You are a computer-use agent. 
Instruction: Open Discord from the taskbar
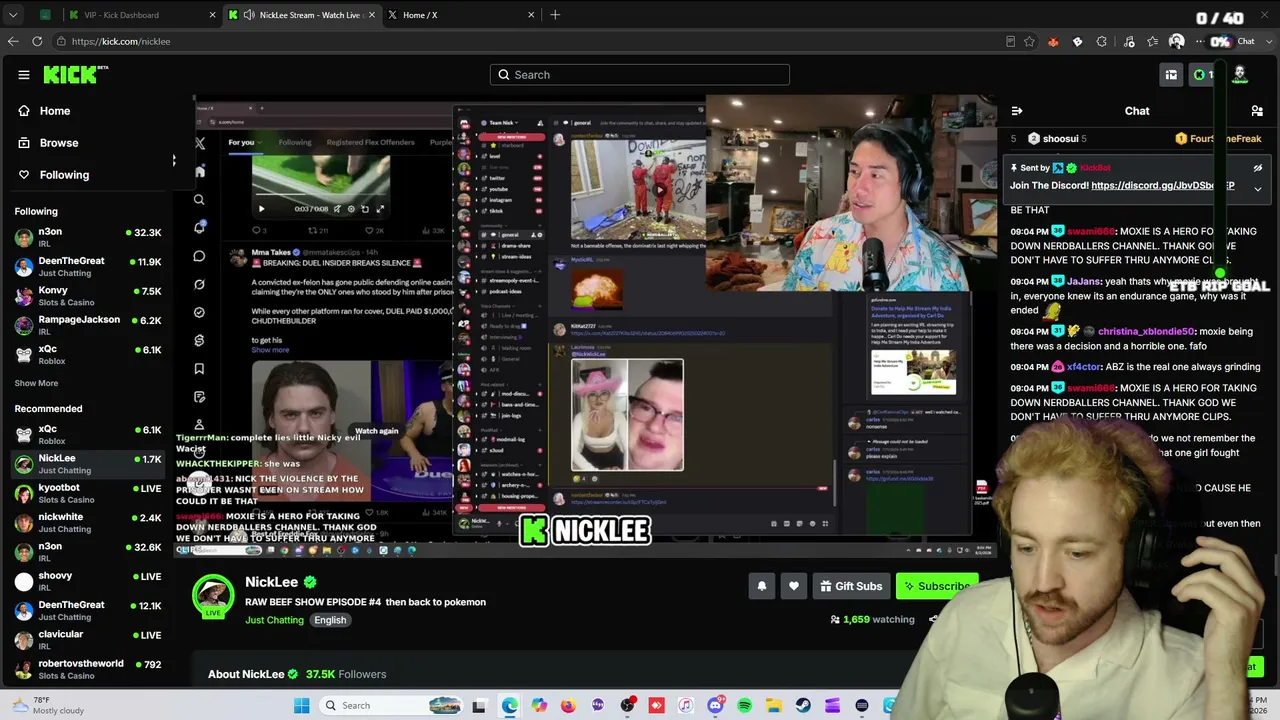[x=715, y=706]
